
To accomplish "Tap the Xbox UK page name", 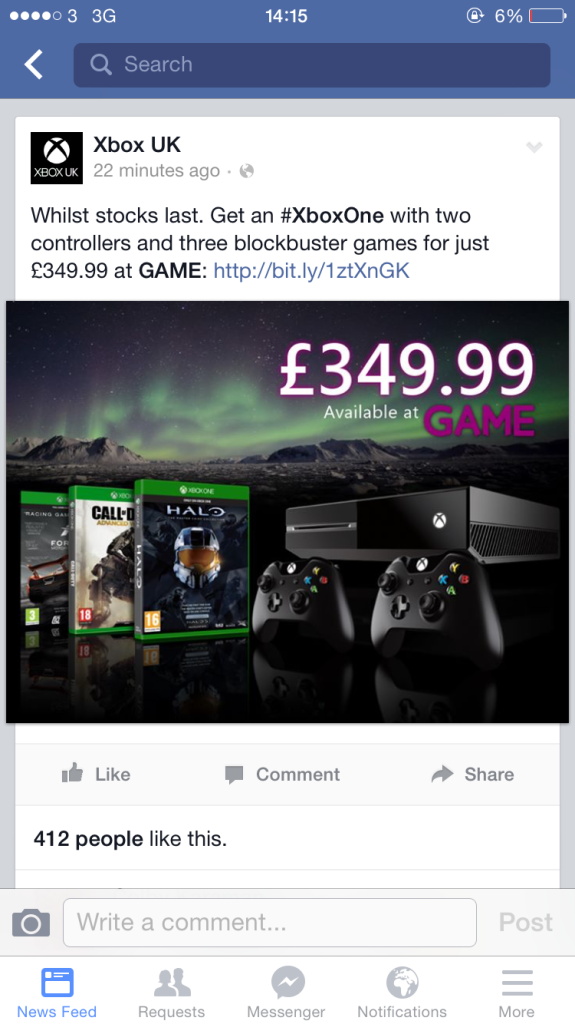I will click(x=137, y=144).
